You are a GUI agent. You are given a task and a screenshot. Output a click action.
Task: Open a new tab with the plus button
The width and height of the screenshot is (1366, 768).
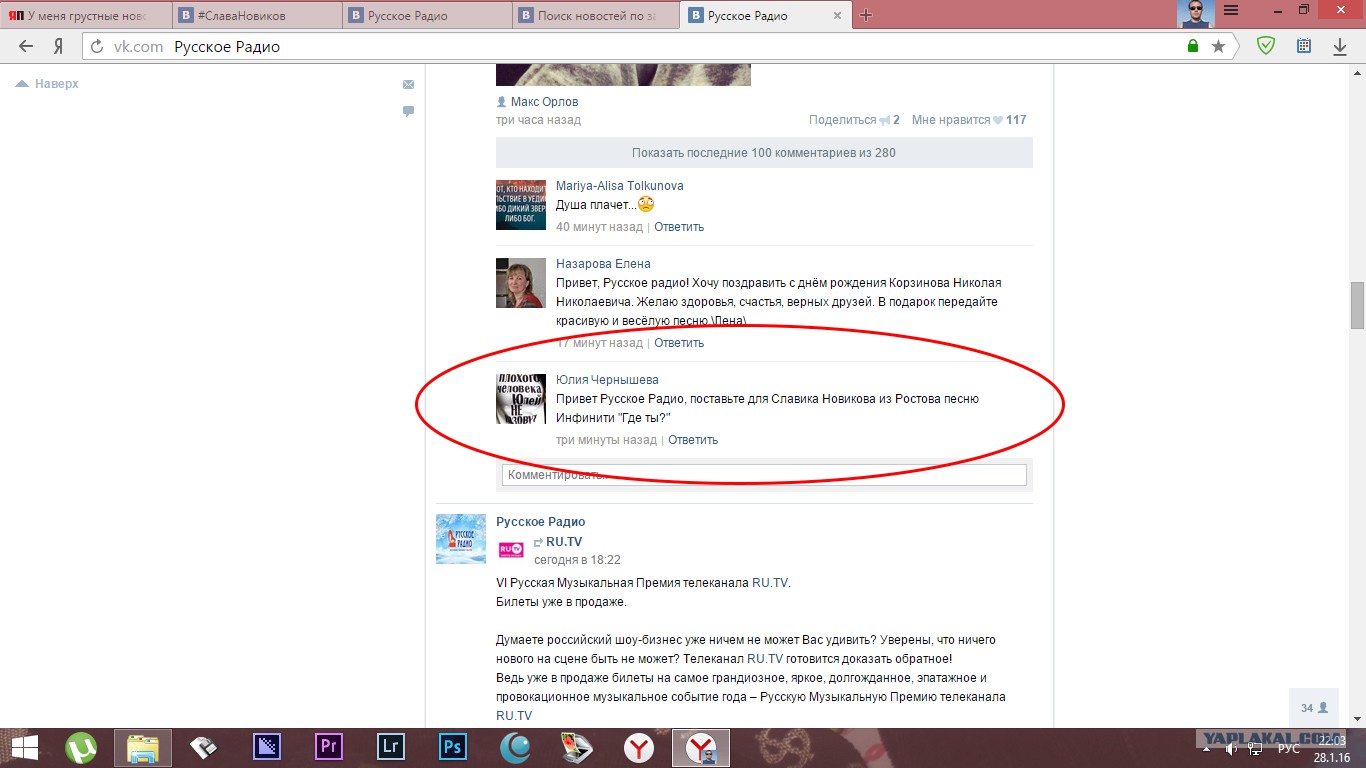coord(866,15)
